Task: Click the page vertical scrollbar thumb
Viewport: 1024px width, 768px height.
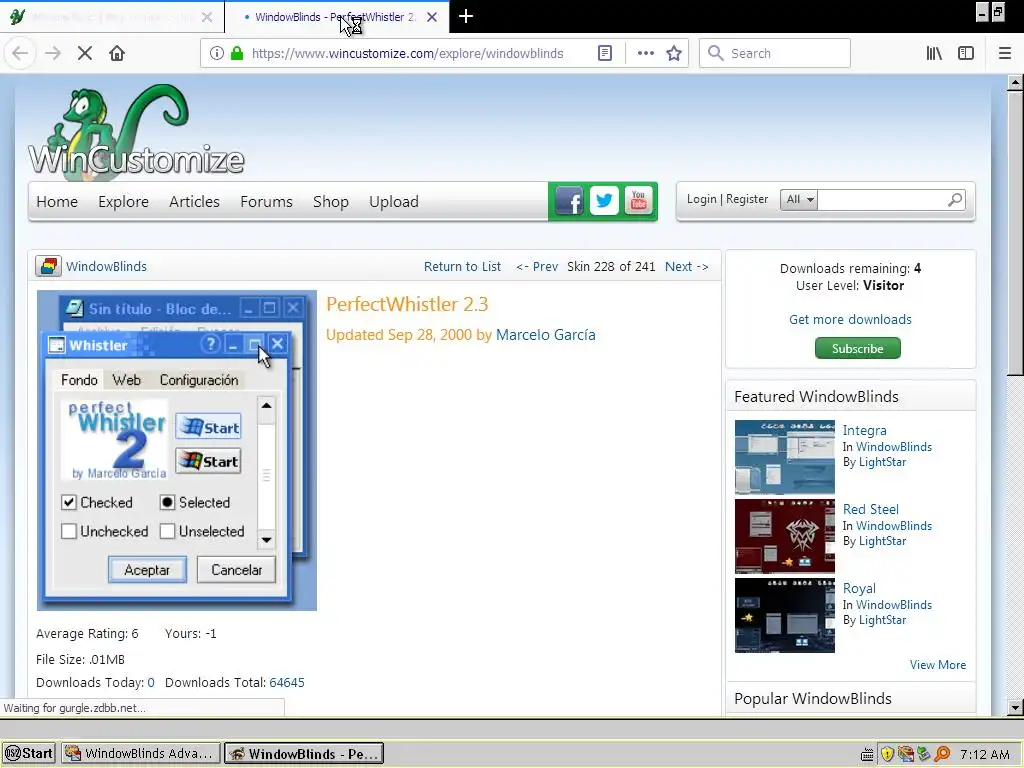Action: [x=1014, y=233]
